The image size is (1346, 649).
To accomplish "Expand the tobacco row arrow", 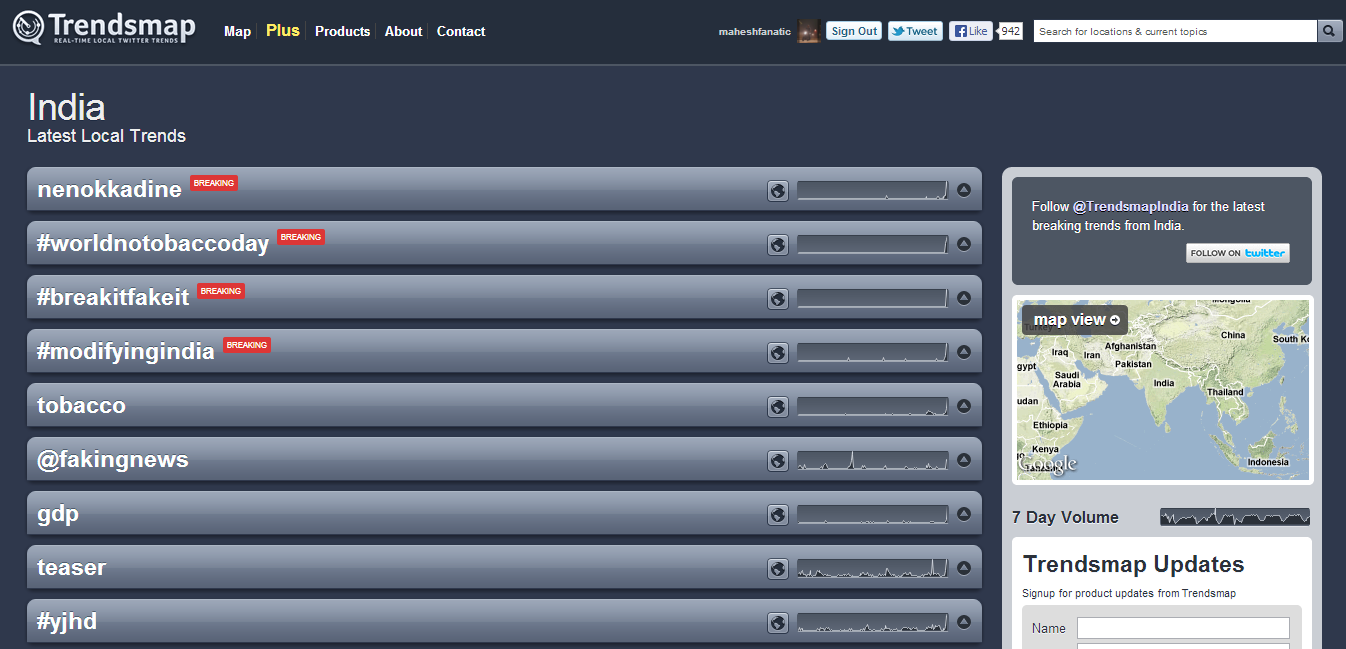I will tap(964, 405).
